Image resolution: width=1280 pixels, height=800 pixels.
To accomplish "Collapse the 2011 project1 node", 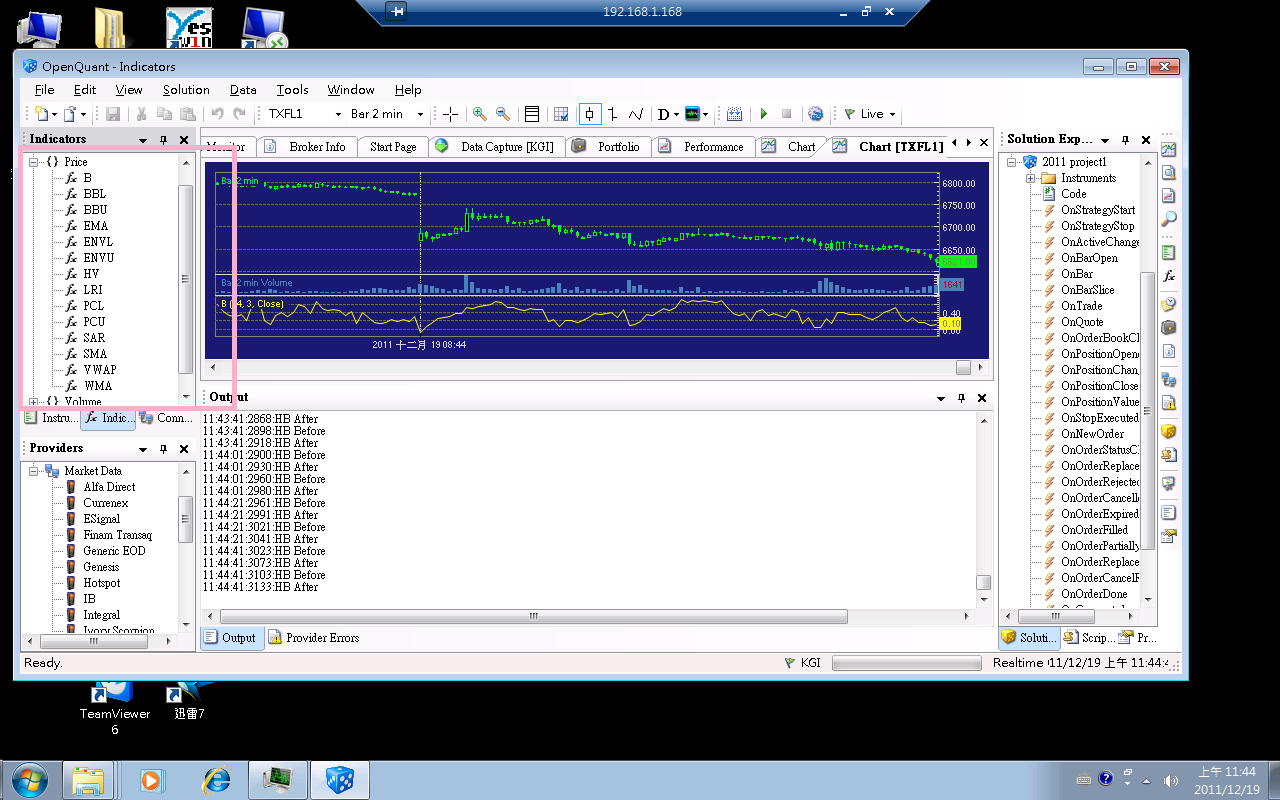I will coord(1012,162).
